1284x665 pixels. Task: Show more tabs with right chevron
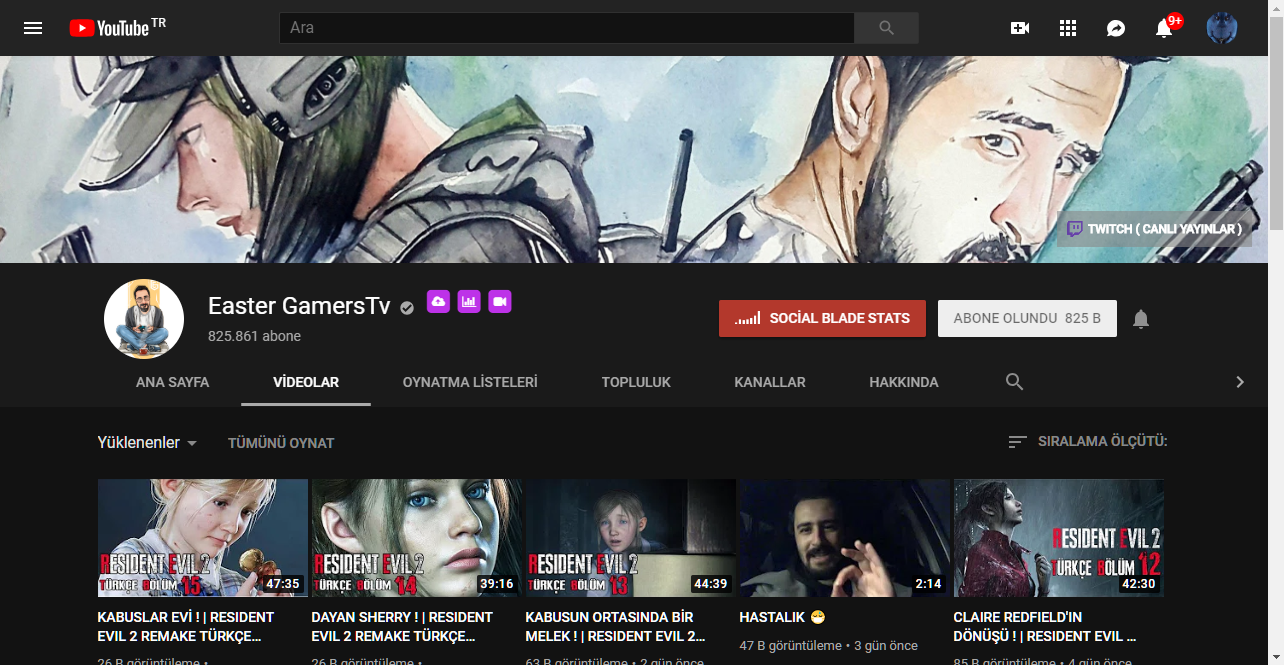[1240, 382]
